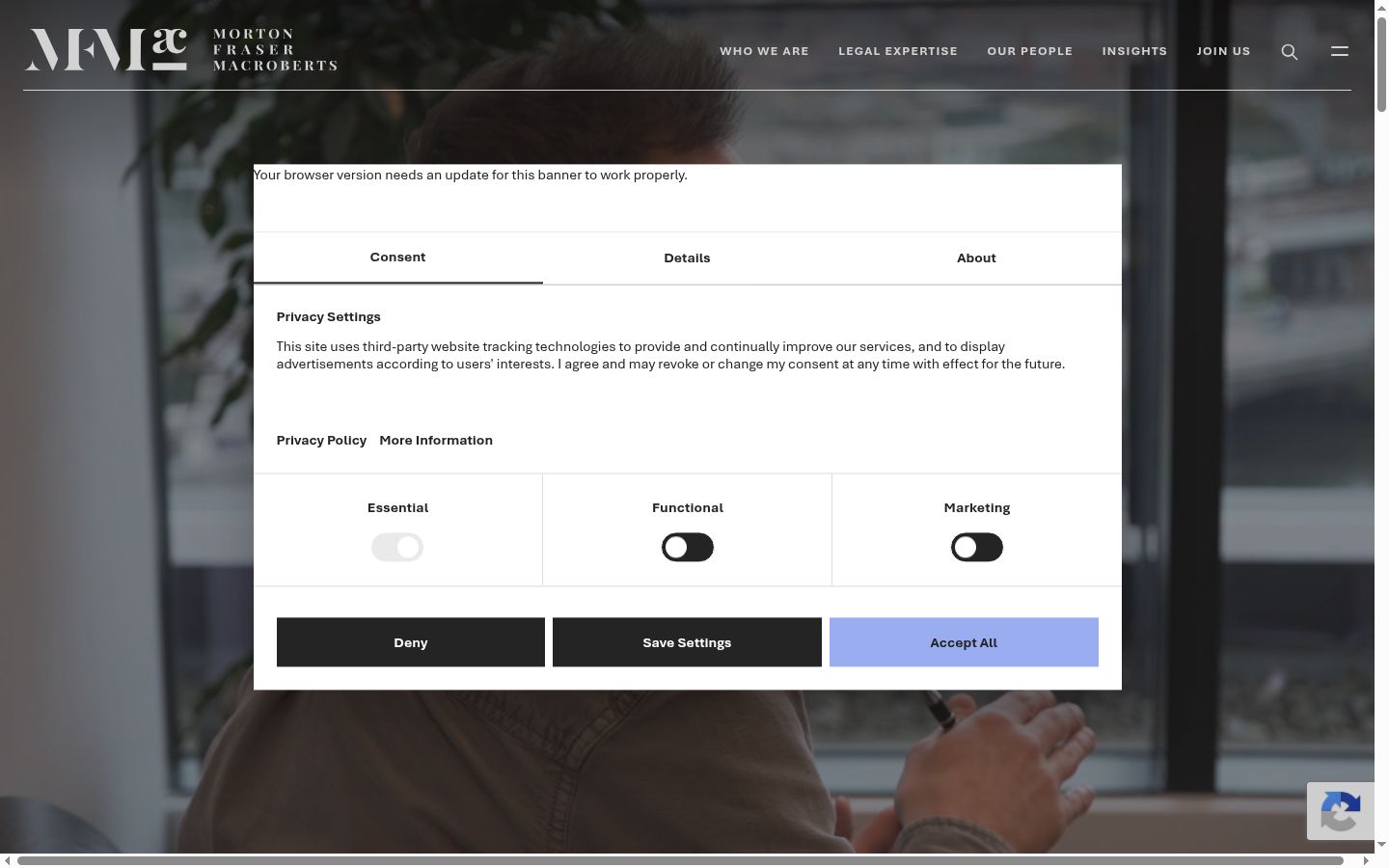Open the Privacy Policy link
The width and height of the screenshot is (1389, 868).
[321, 440]
